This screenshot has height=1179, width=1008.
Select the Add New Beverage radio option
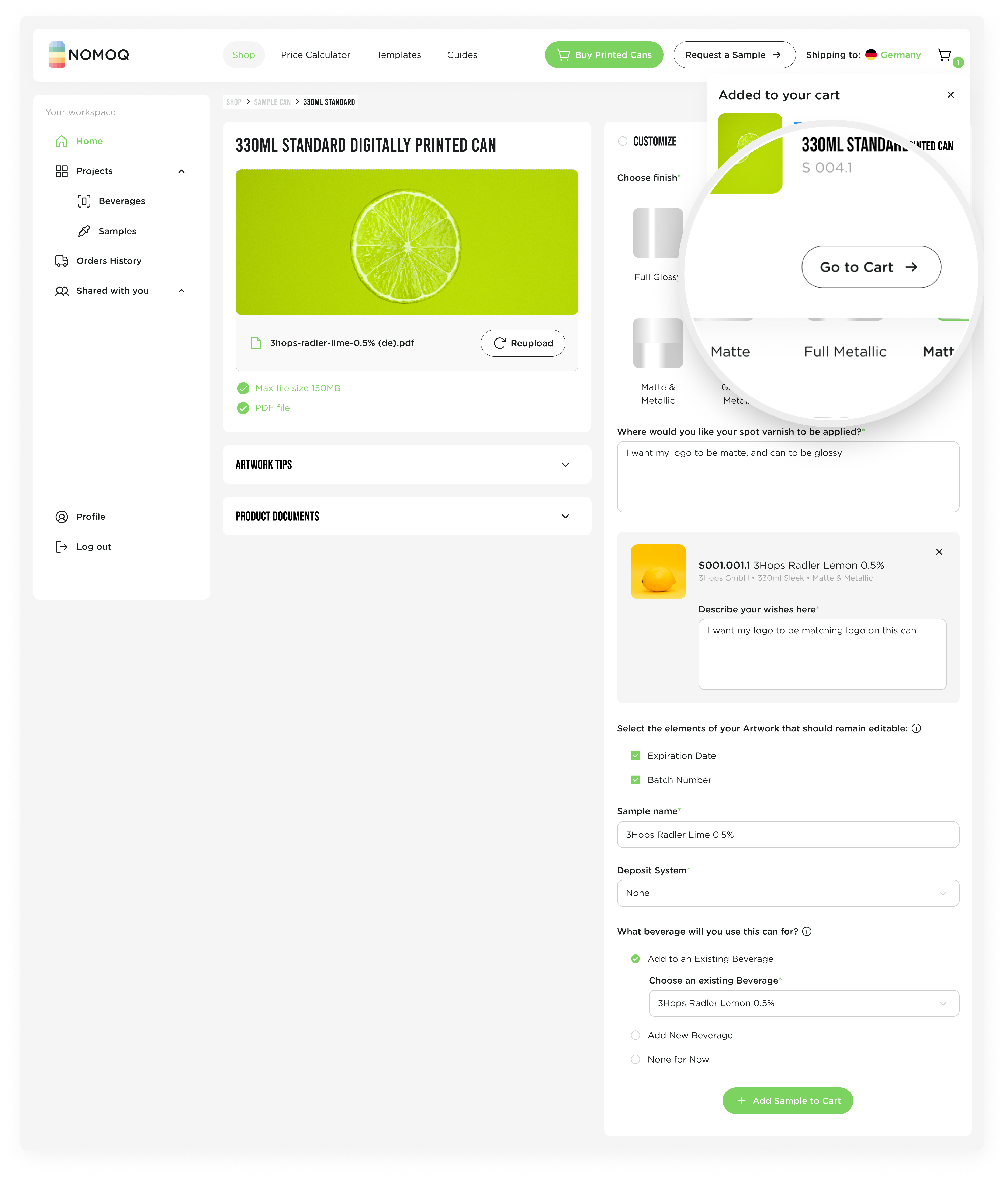click(x=635, y=1035)
